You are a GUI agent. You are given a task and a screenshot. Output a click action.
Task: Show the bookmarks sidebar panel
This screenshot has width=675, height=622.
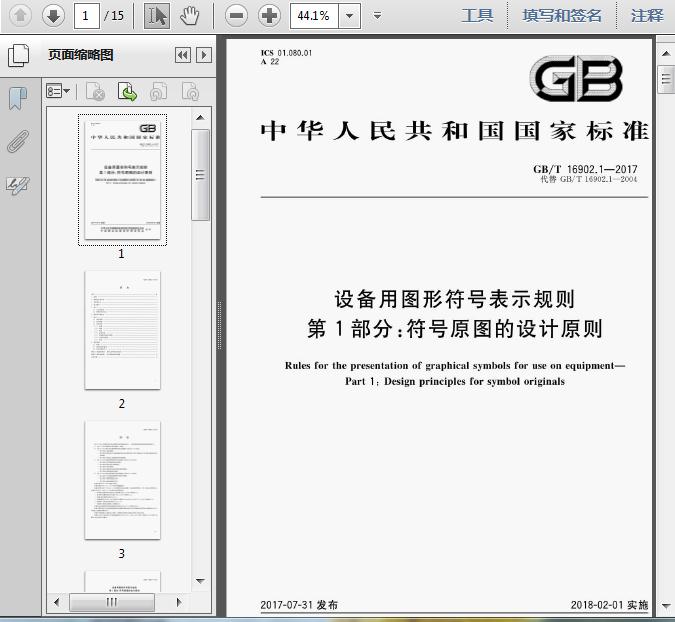(18, 98)
